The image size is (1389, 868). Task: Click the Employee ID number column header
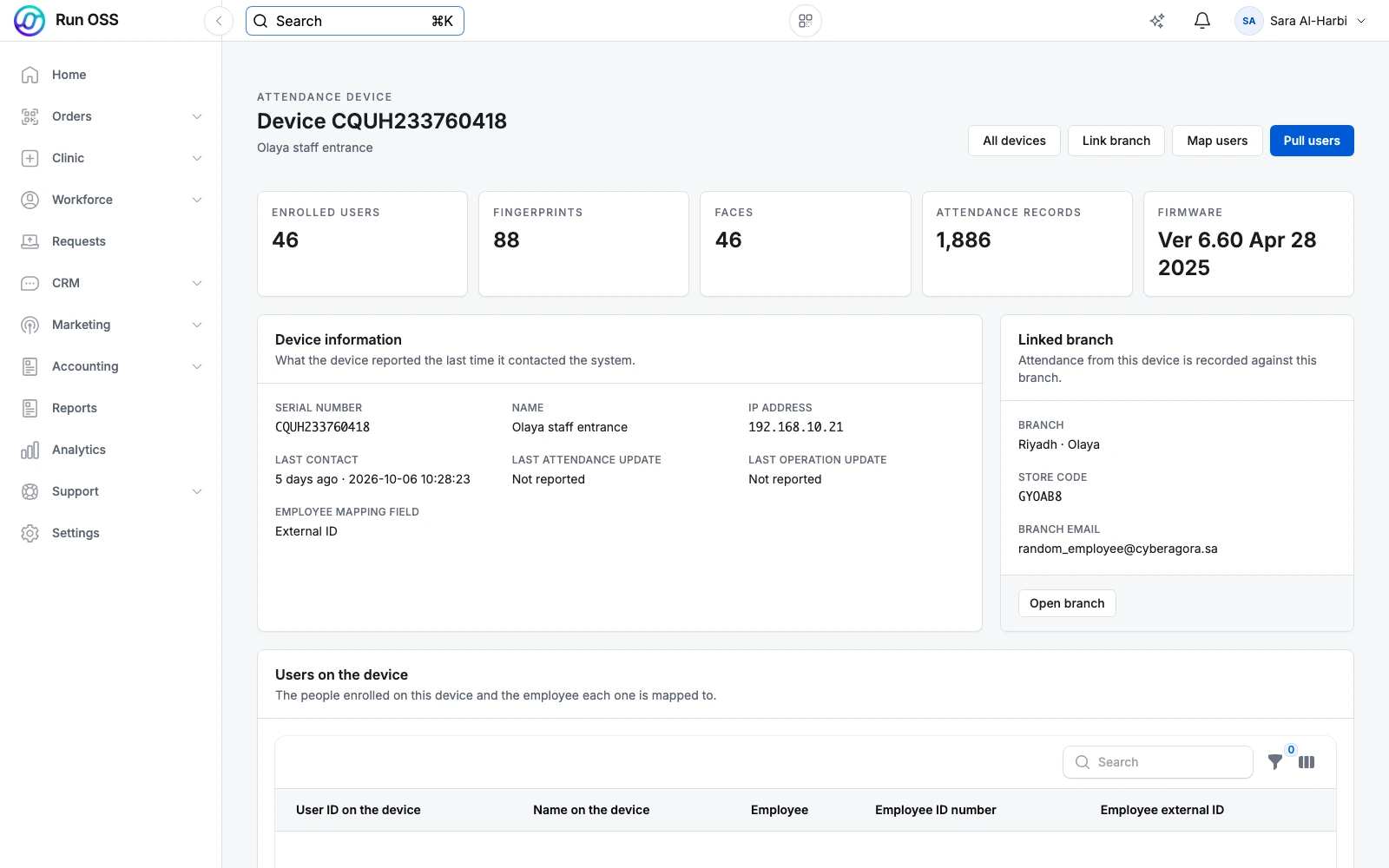tap(936, 810)
